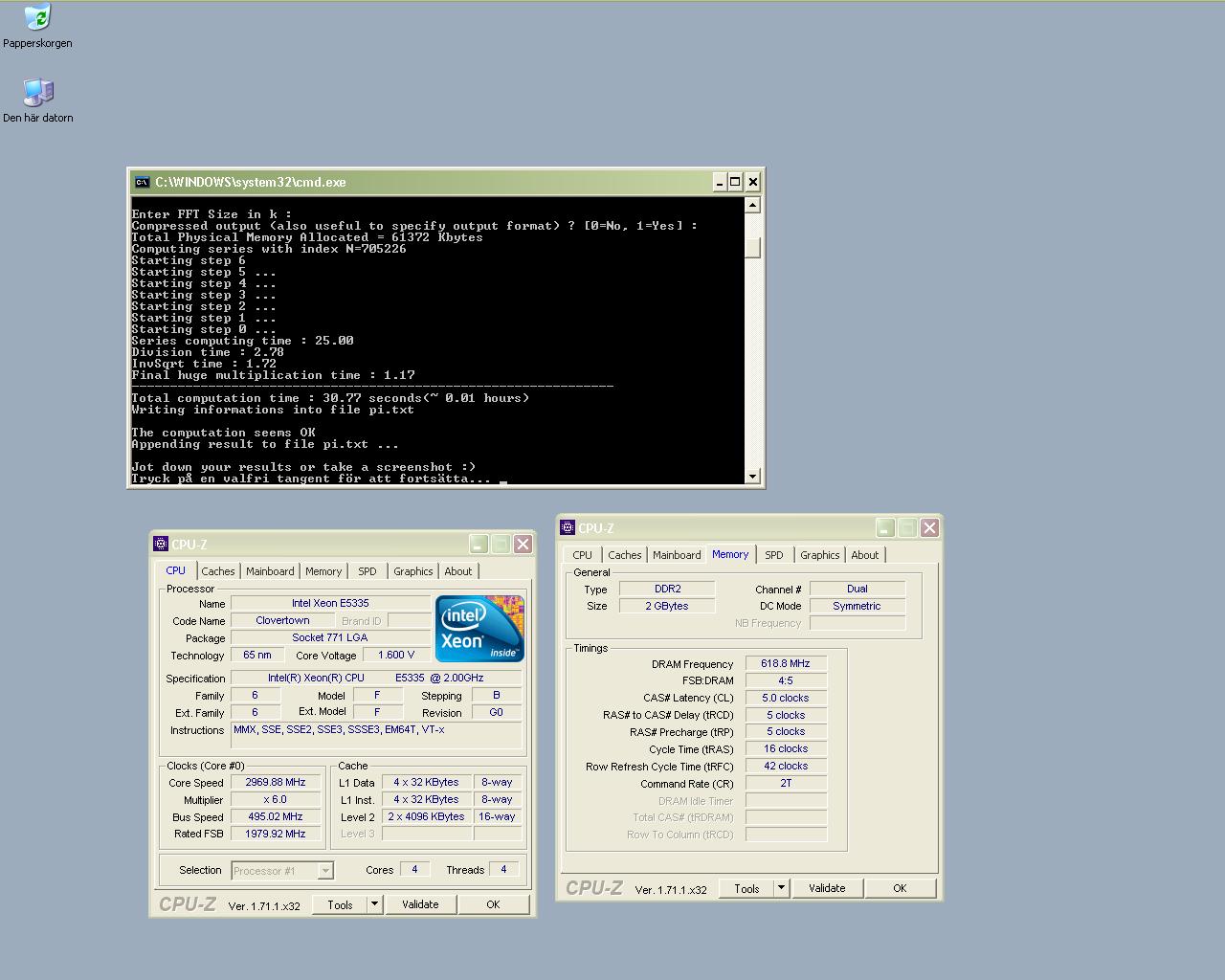Screen dimensions: 1225x980
Task: Click the Core Voltage value 1.600 V
Action: tap(396, 655)
